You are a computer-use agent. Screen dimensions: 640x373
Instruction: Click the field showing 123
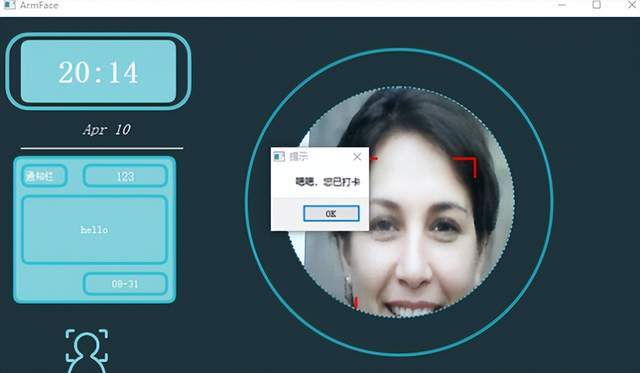tap(125, 176)
